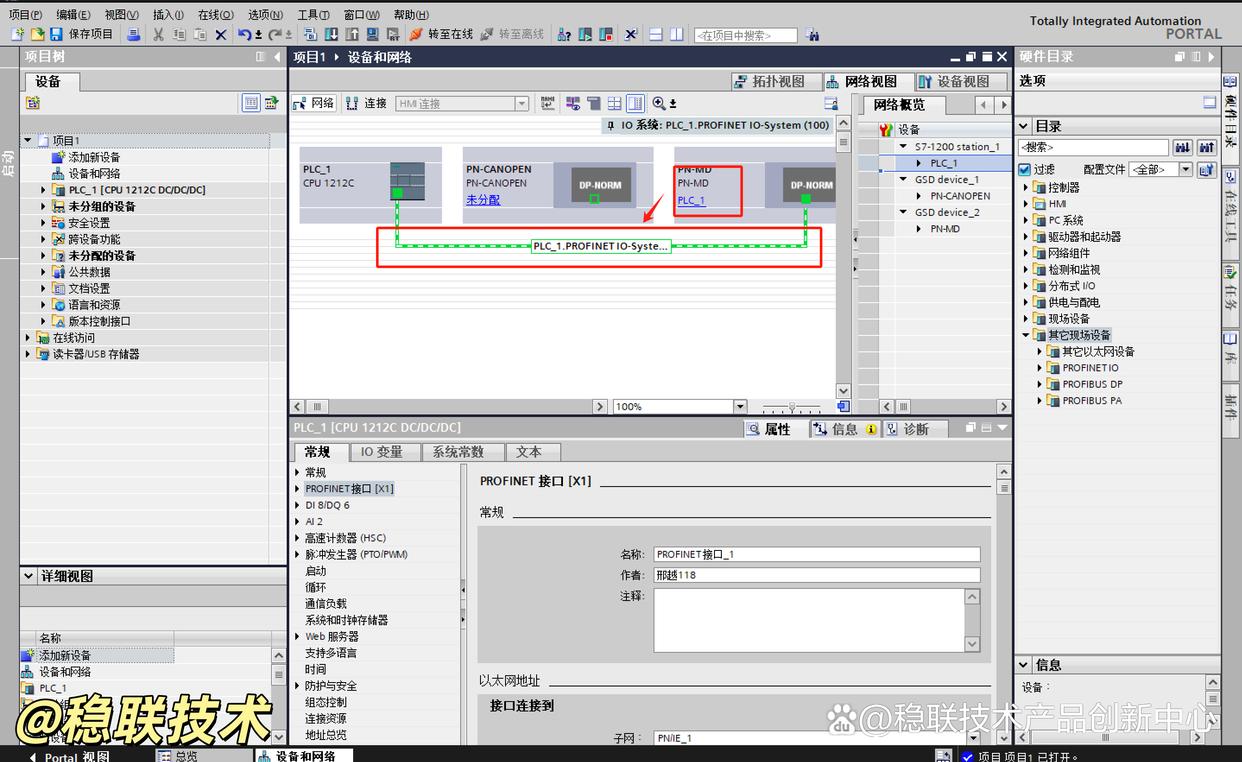Click the accessible devices icon

(x=563, y=34)
